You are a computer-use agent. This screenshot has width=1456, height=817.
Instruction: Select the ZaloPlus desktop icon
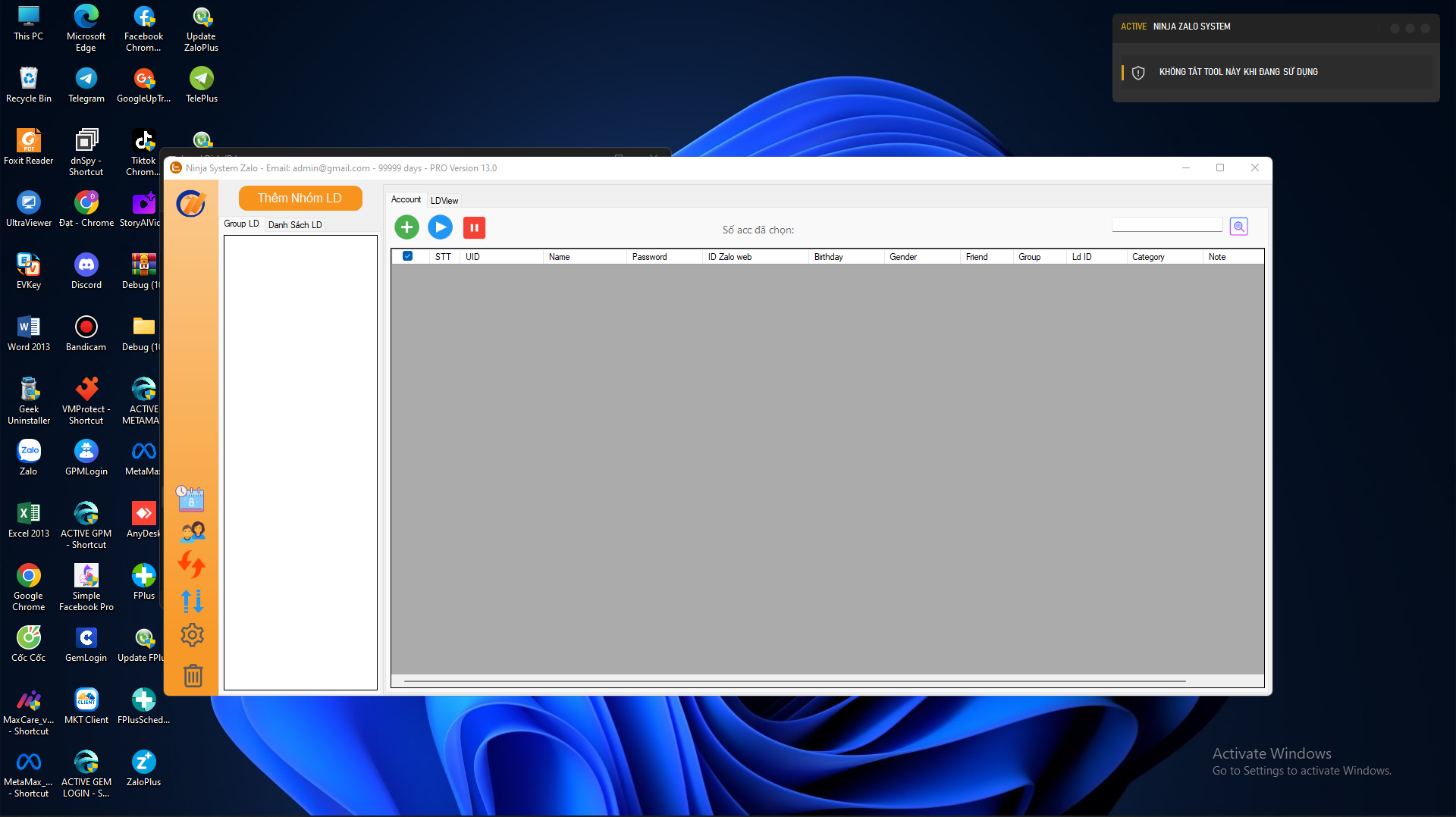144,768
